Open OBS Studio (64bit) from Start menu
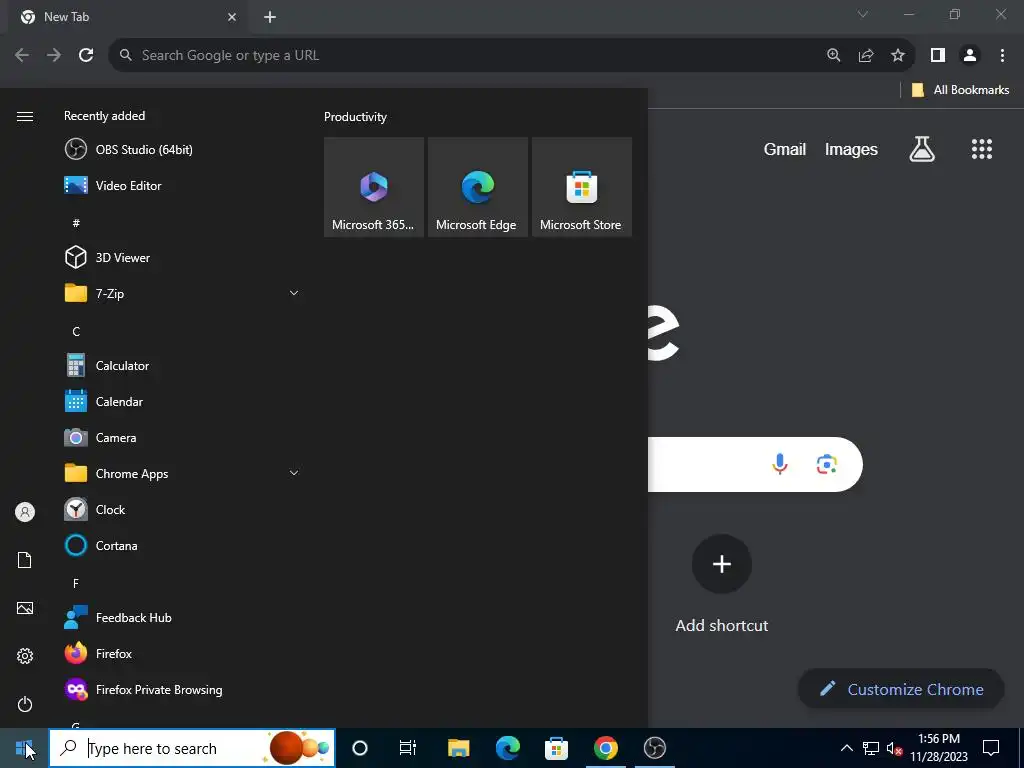Viewport: 1024px width, 768px height. pos(182,150)
